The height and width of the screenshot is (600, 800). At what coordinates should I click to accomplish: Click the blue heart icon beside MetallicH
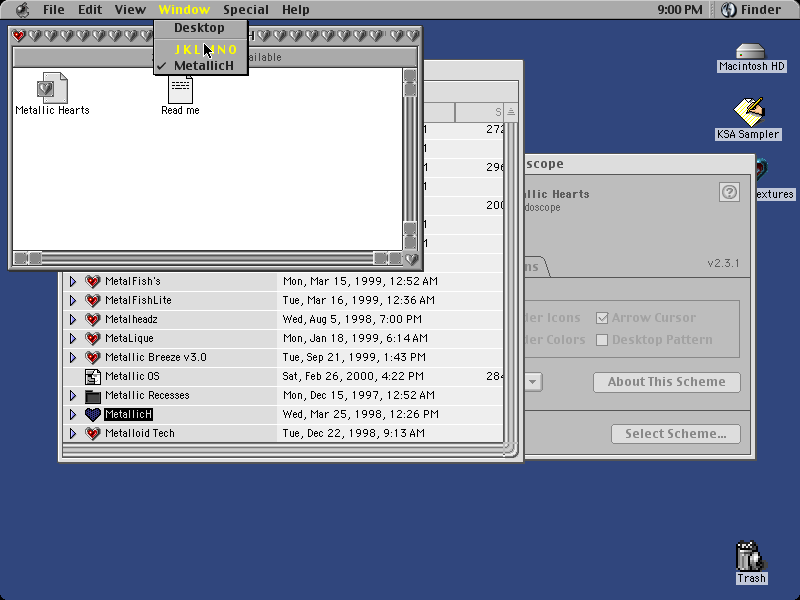pos(92,414)
